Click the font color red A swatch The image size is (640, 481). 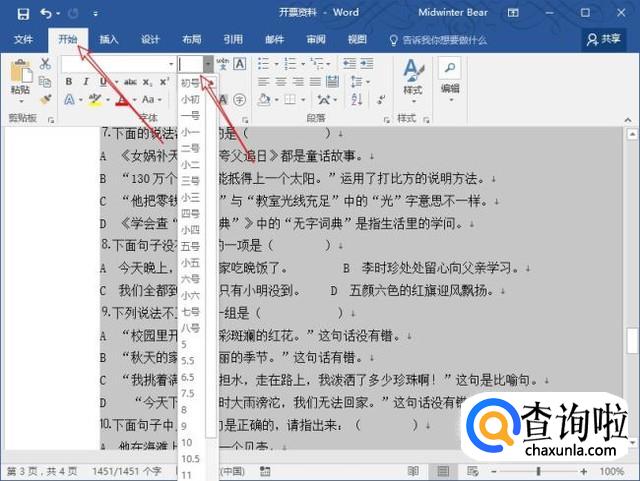tap(122, 100)
